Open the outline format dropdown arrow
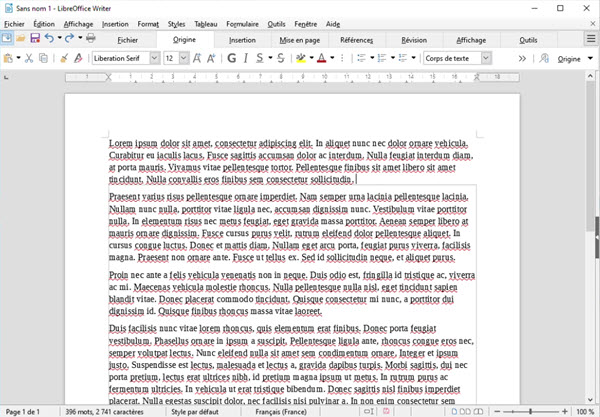Image resolution: width=600 pixels, height=417 pixels. point(413,58)
